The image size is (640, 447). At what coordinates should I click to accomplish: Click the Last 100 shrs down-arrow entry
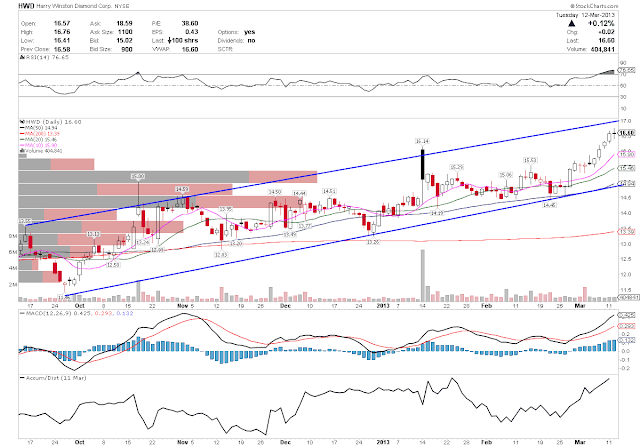click(x=182, y=40)
